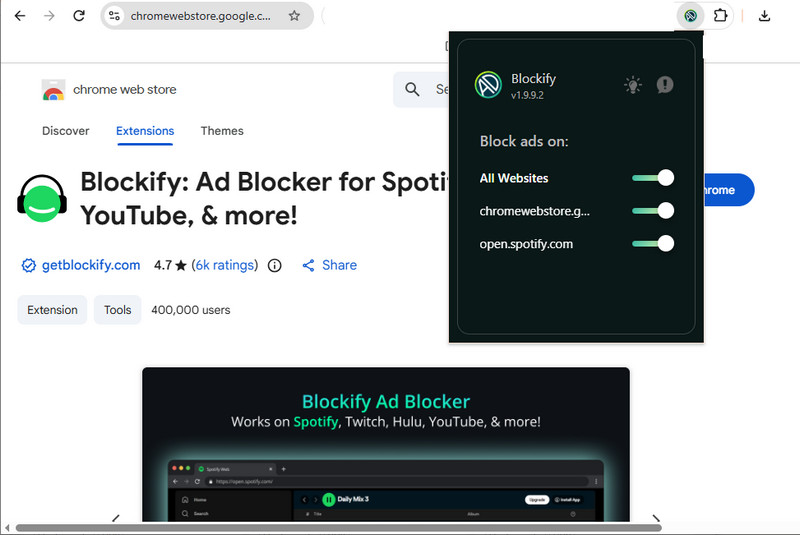The height and width of the screenshot is (535, 800).
Task: Click the Blockify logo in the popup
Action: [488, 85]
